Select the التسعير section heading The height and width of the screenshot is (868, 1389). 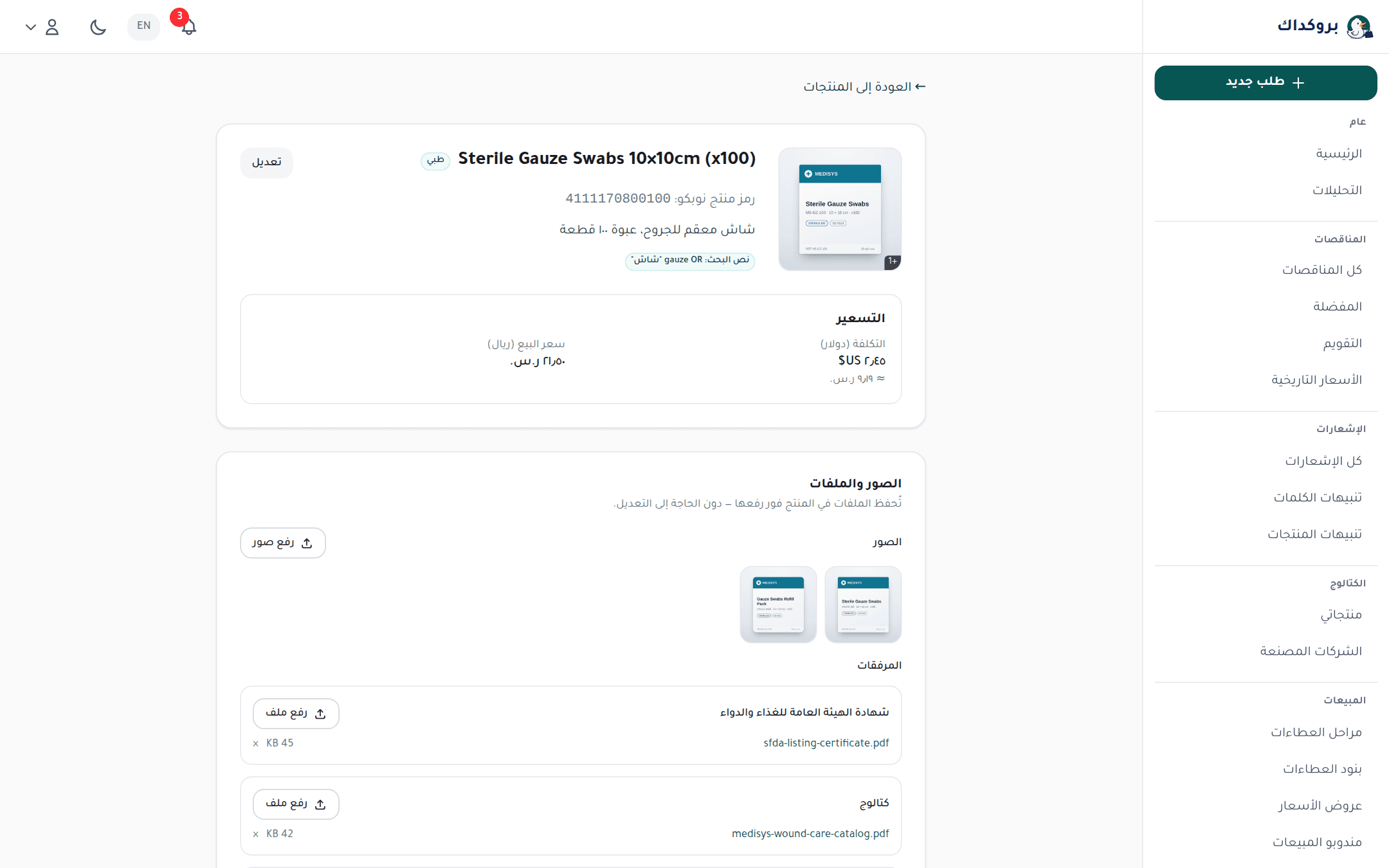(860, 318)
